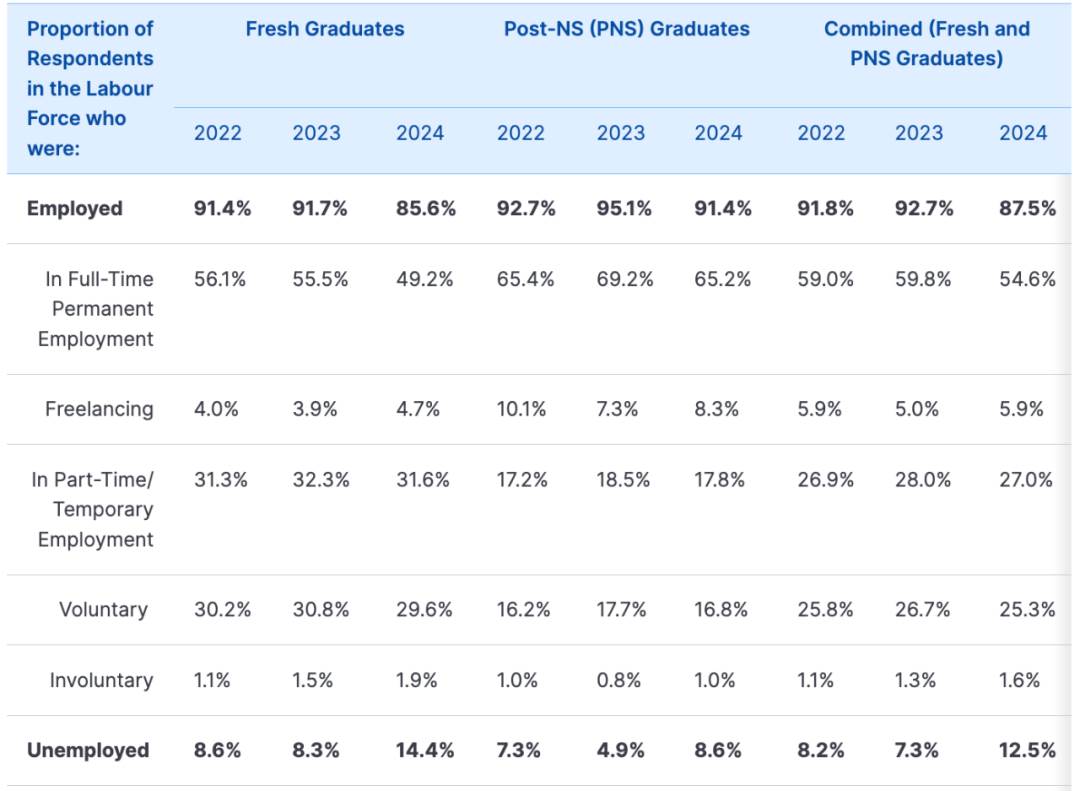The height and width of the screenshot is (791, 1080).
Task: Select the Voluntary row label
Action: pyautogui.click(x=103, y=609)
